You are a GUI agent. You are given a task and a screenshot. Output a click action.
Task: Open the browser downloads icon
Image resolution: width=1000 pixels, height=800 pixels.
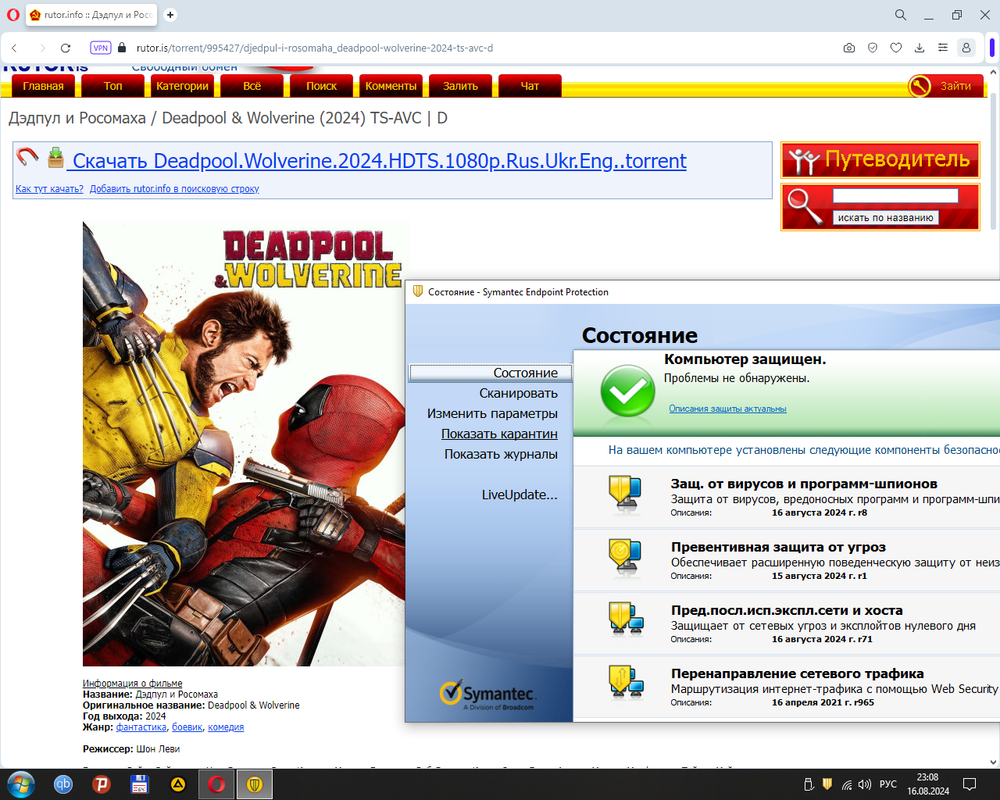920,48
